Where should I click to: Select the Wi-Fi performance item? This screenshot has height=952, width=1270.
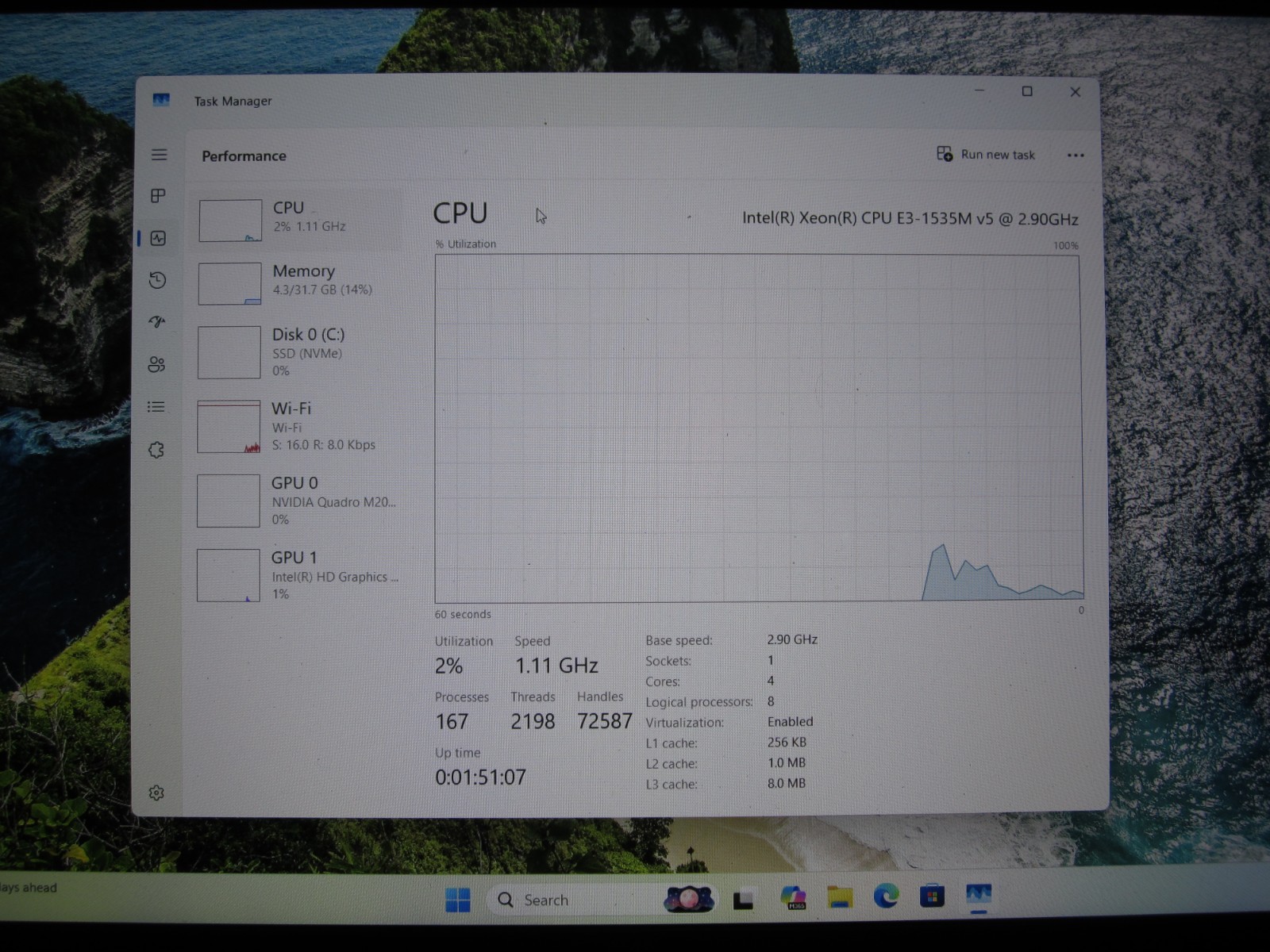(298, 427)
